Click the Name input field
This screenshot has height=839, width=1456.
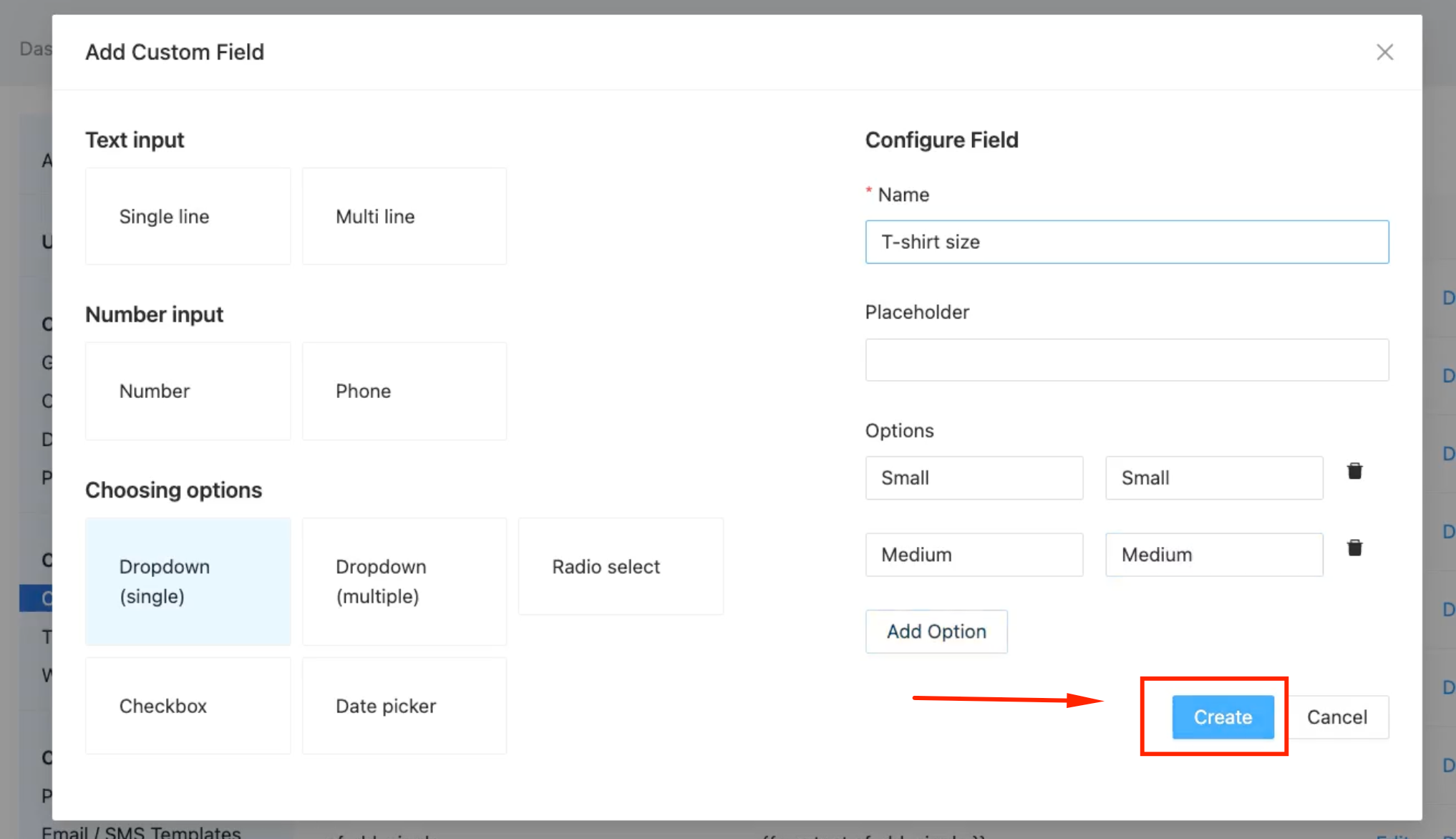click(1127, 242)
